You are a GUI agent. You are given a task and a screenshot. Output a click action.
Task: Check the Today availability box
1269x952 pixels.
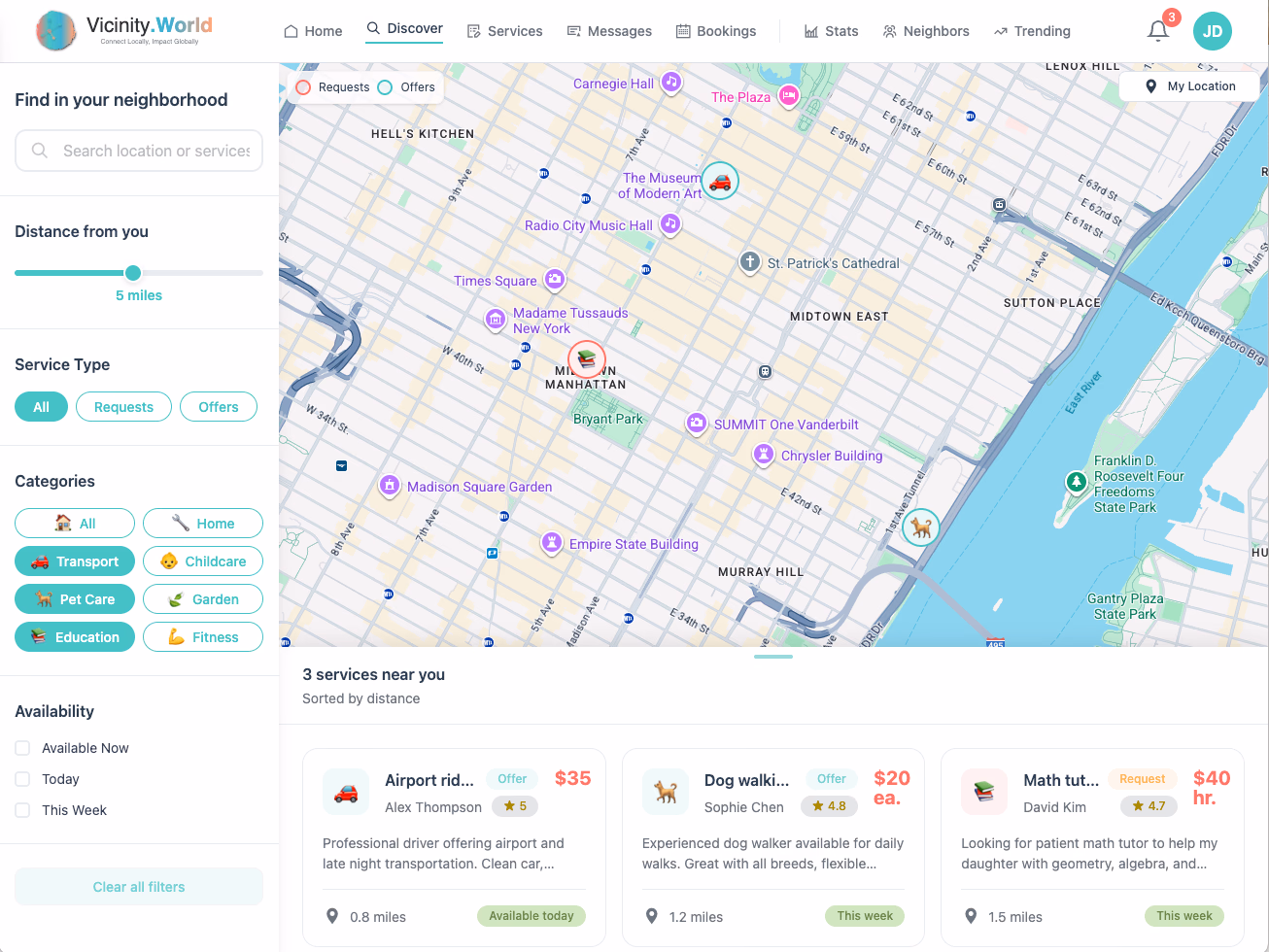pyautogui.click(x=22, y=779)
